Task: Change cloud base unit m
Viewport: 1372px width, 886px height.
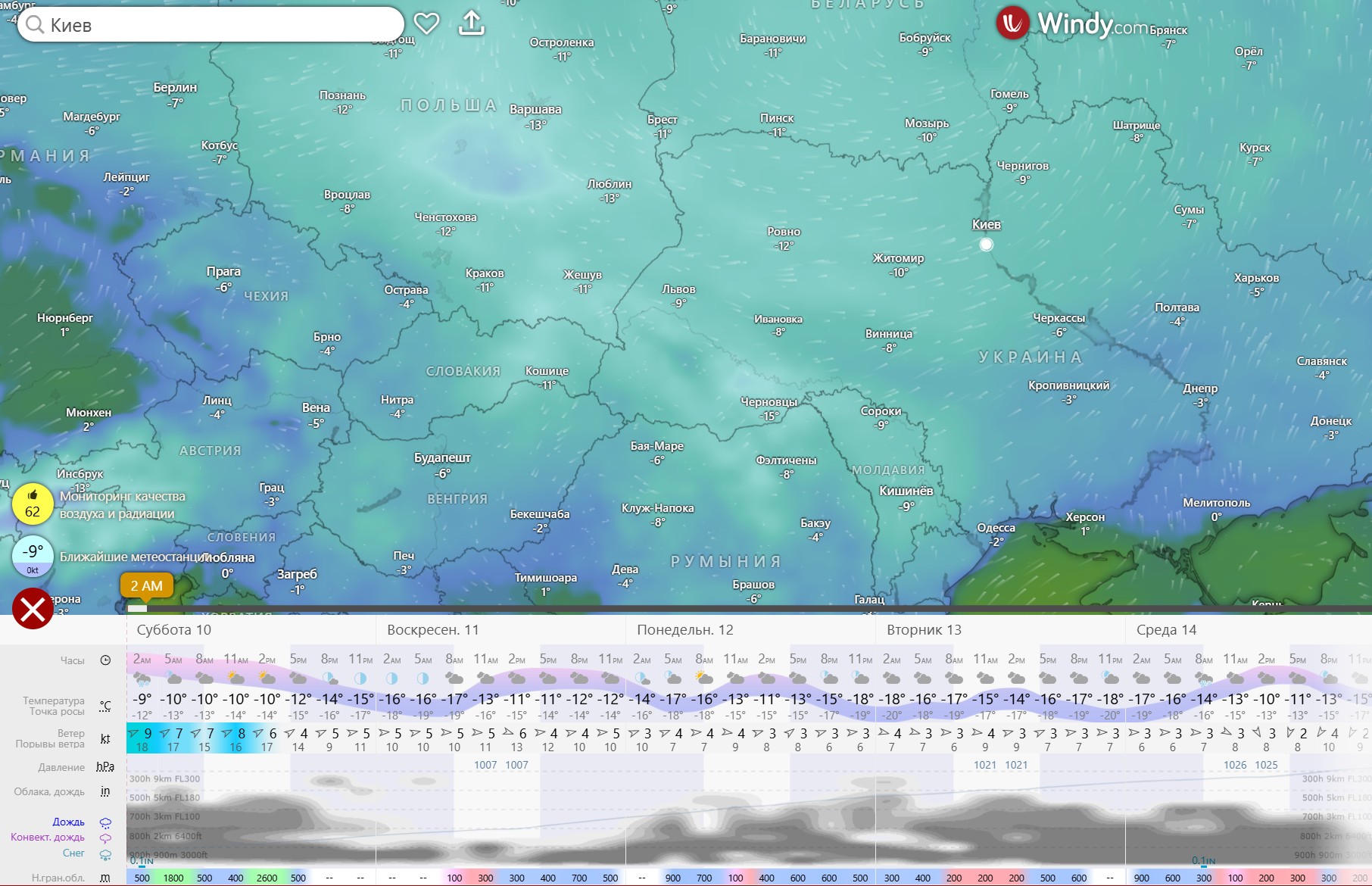Action: click(105, 878)
